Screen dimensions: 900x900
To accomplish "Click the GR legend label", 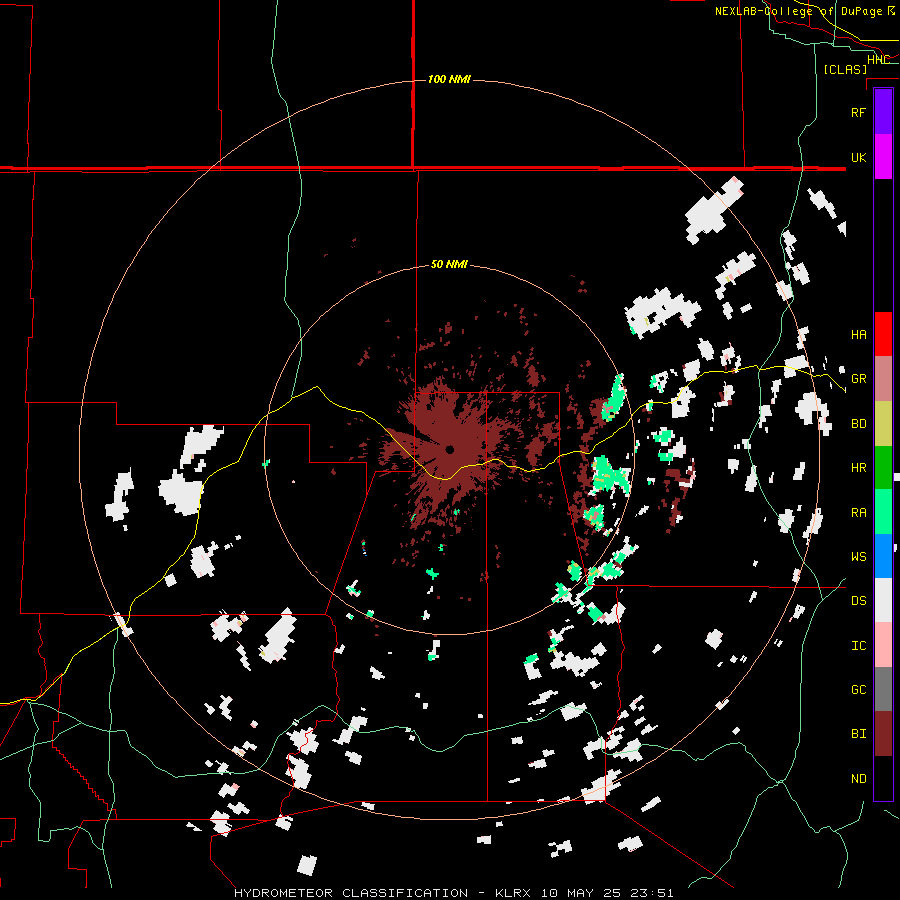I will [x=858, y=379].
